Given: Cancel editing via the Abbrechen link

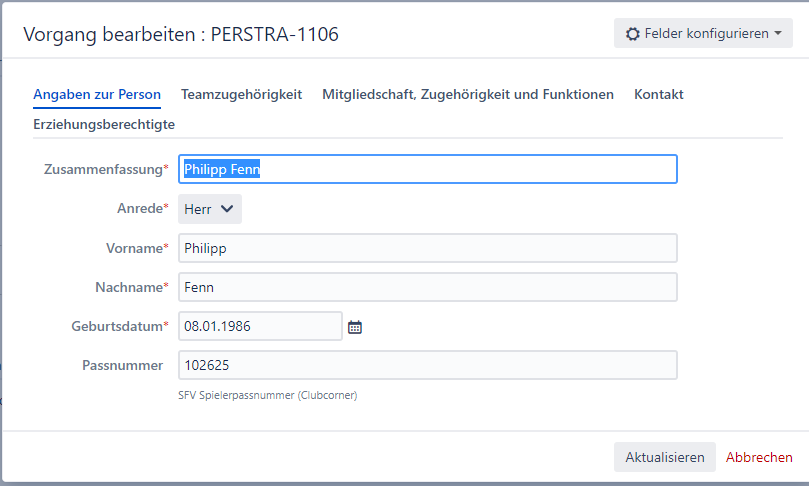Looking at the screenshot, I should [x=759, y=457].
